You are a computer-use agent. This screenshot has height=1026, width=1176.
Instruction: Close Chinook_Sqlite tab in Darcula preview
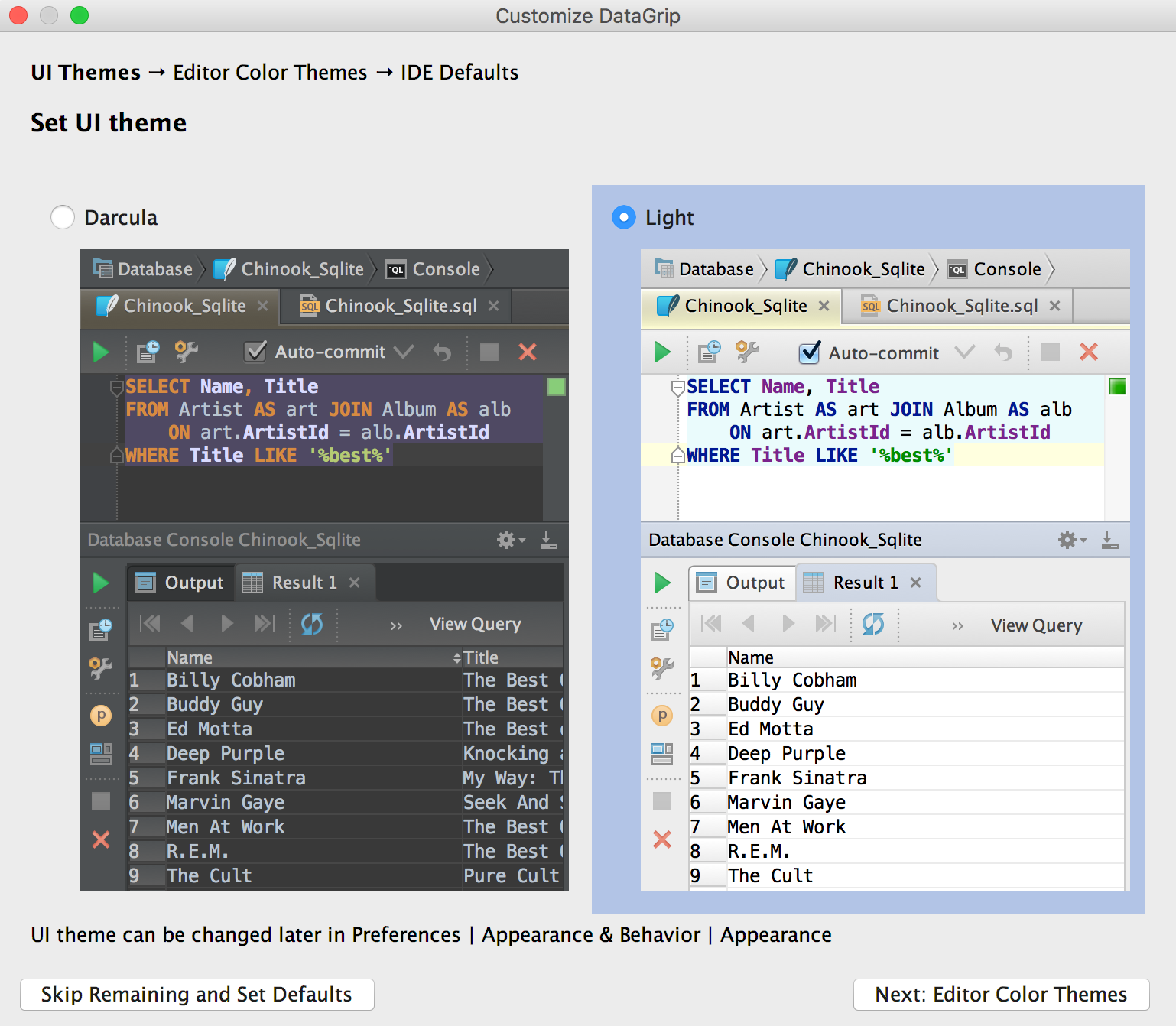pyautogui.click(x=263, y=306)
